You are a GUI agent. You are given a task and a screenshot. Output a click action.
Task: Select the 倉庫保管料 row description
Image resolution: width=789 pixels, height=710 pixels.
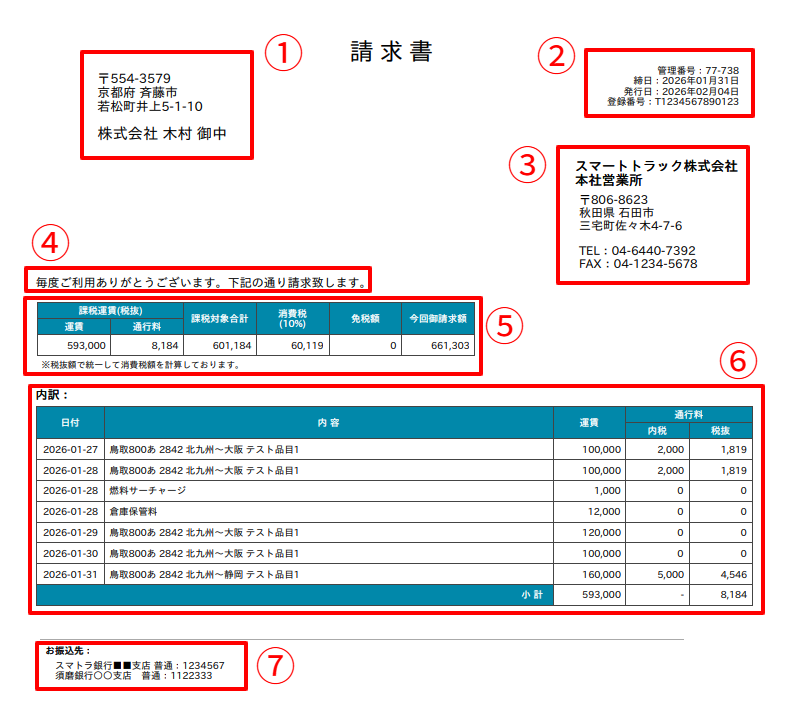coord(134,512)
